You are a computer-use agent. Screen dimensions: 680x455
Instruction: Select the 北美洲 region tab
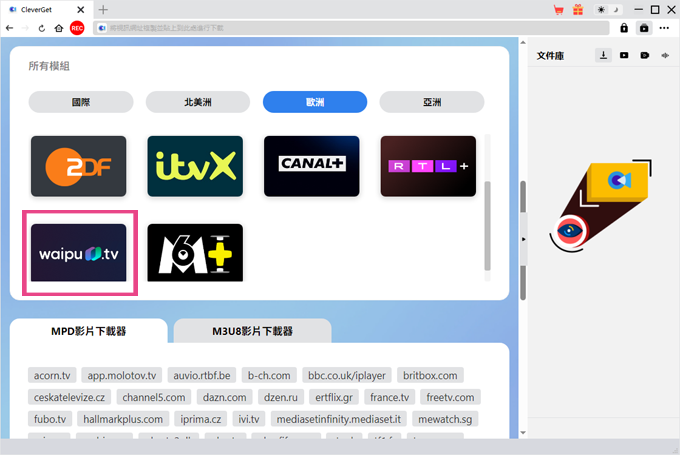pyautogui.click(x=198, y=102)
